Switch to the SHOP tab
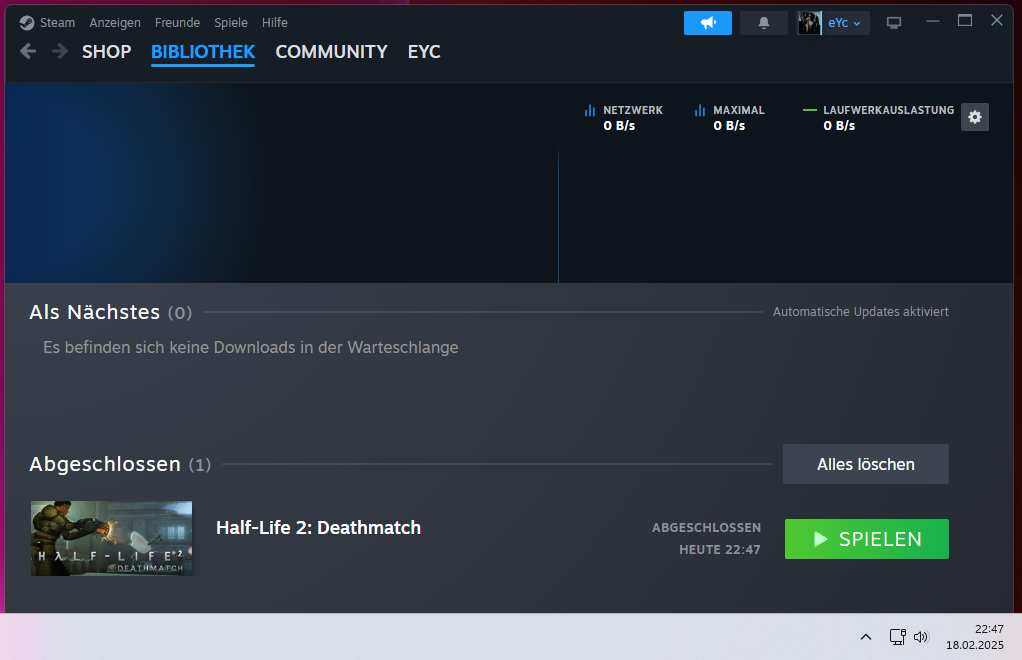 pos(106,52)
